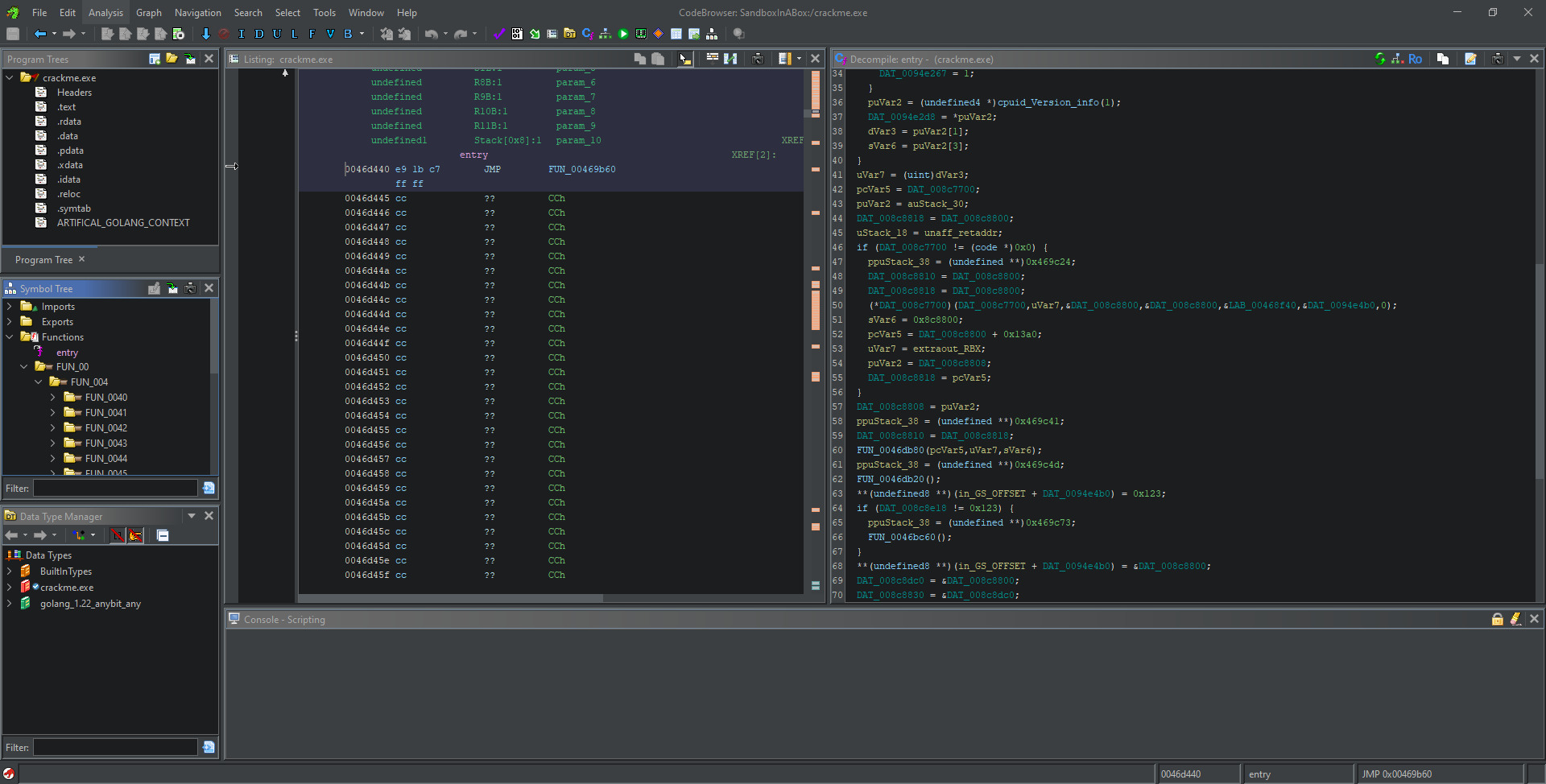
Task: Take Listing snapshot camera icon
Action: click(758, 59)
